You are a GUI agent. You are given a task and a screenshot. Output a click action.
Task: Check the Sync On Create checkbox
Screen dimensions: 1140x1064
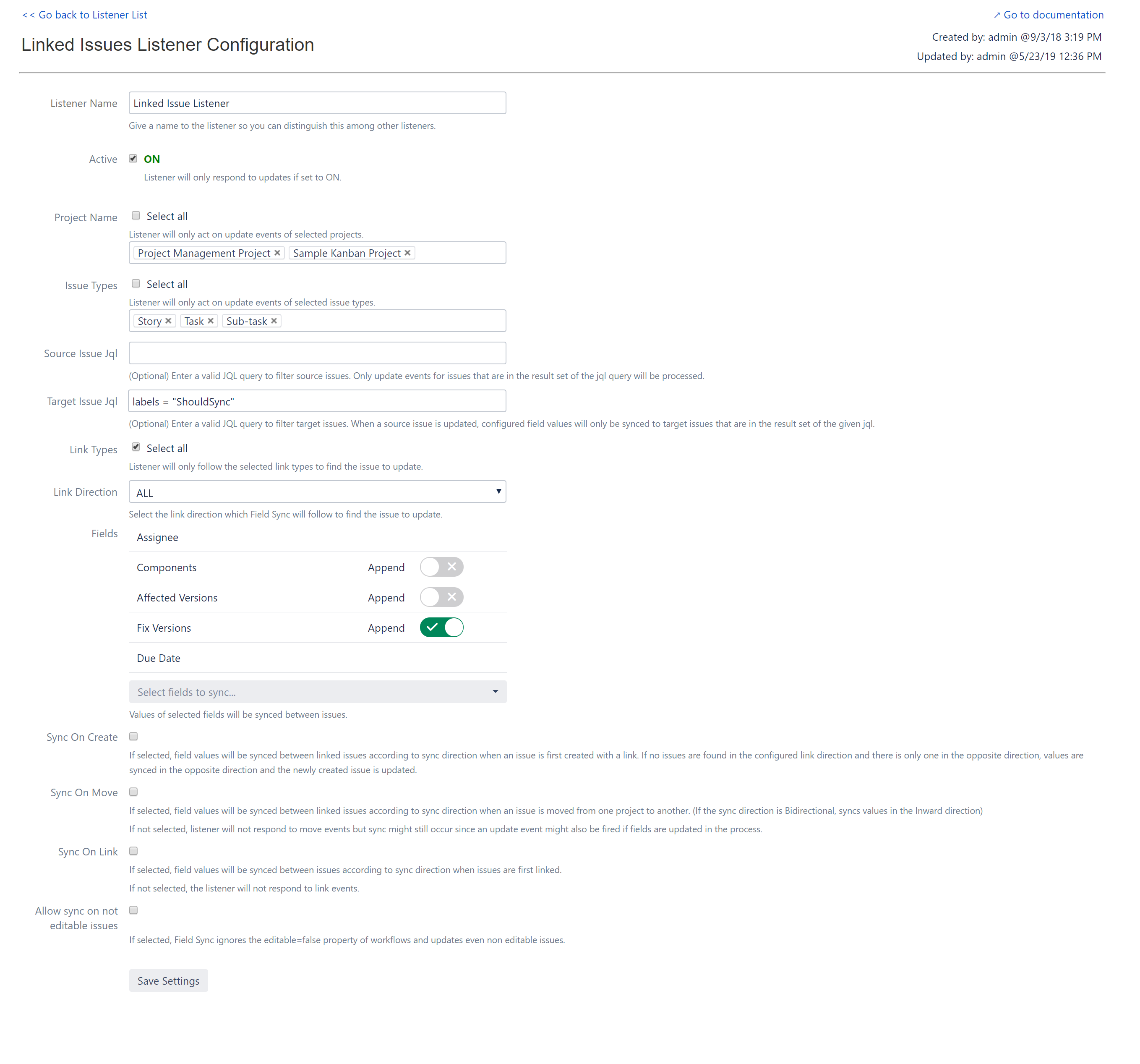coord(133,737)
